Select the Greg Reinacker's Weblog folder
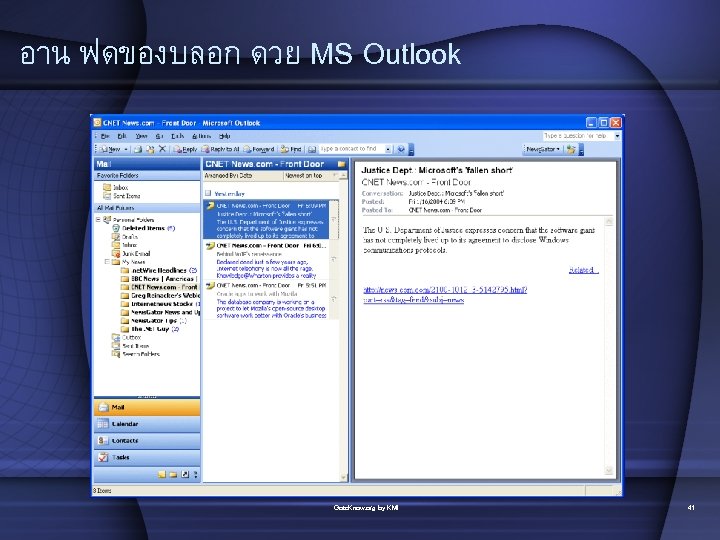 coord(160,295)
